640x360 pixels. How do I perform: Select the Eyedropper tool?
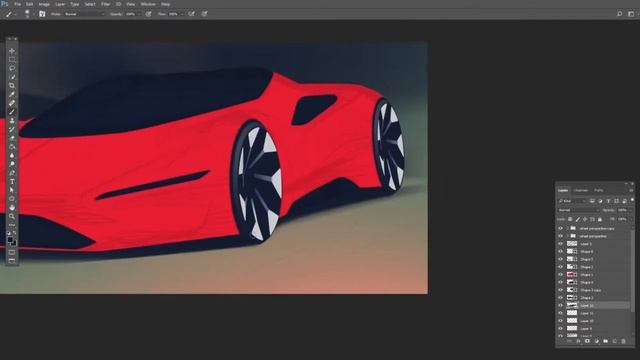12,94
